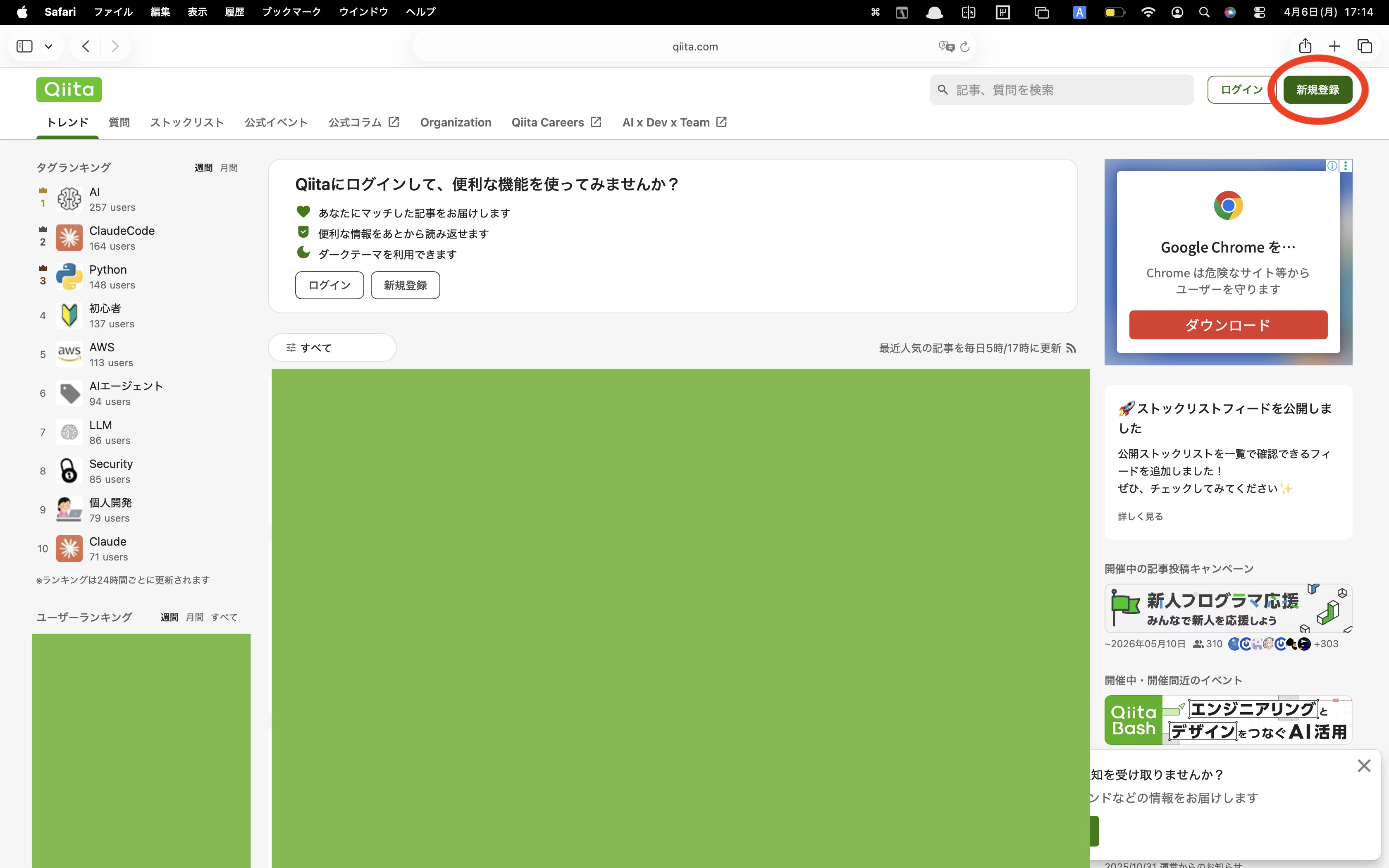Click the ダウンロード button in Chrome ad
Screen dimensions: 1389x868
(x=1228, y=325)
